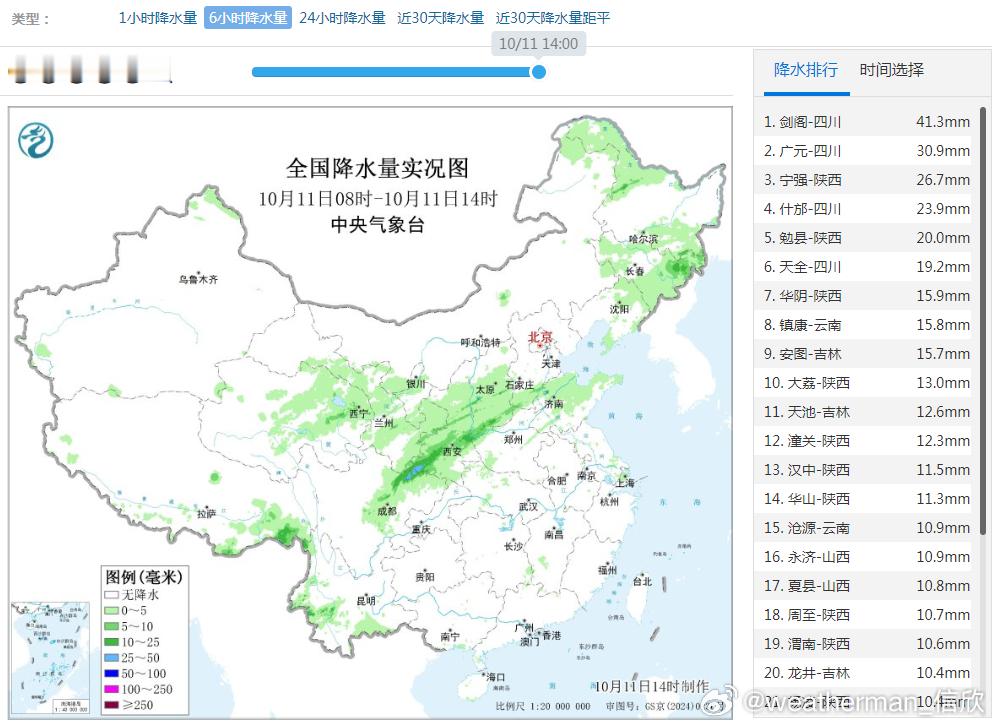This screenshot has height=726, width=994.
Task: Open 近30天降水量距平 tab
Action: (x=553, y=18)
